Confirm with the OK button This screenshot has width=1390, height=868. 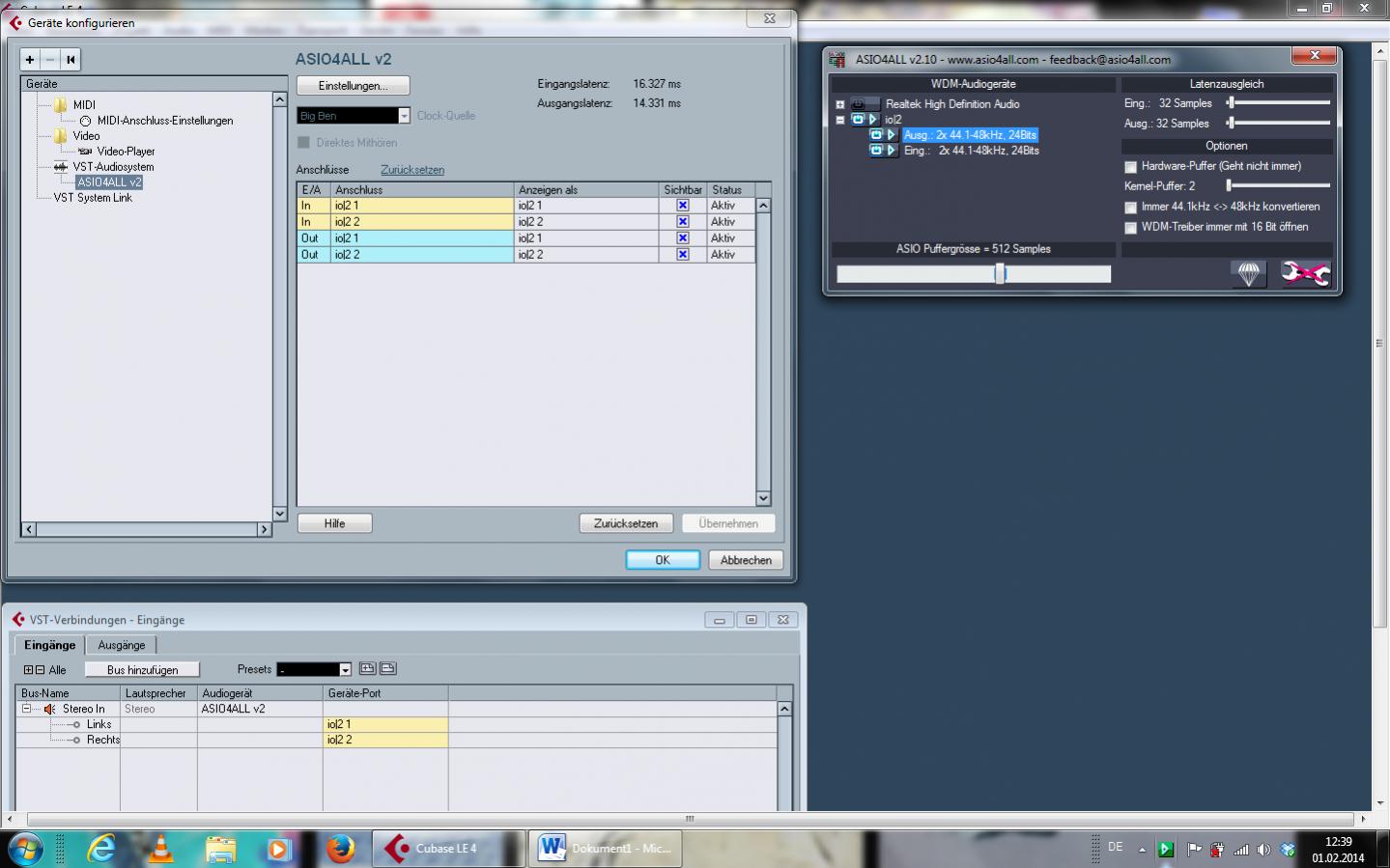(663, 560)
